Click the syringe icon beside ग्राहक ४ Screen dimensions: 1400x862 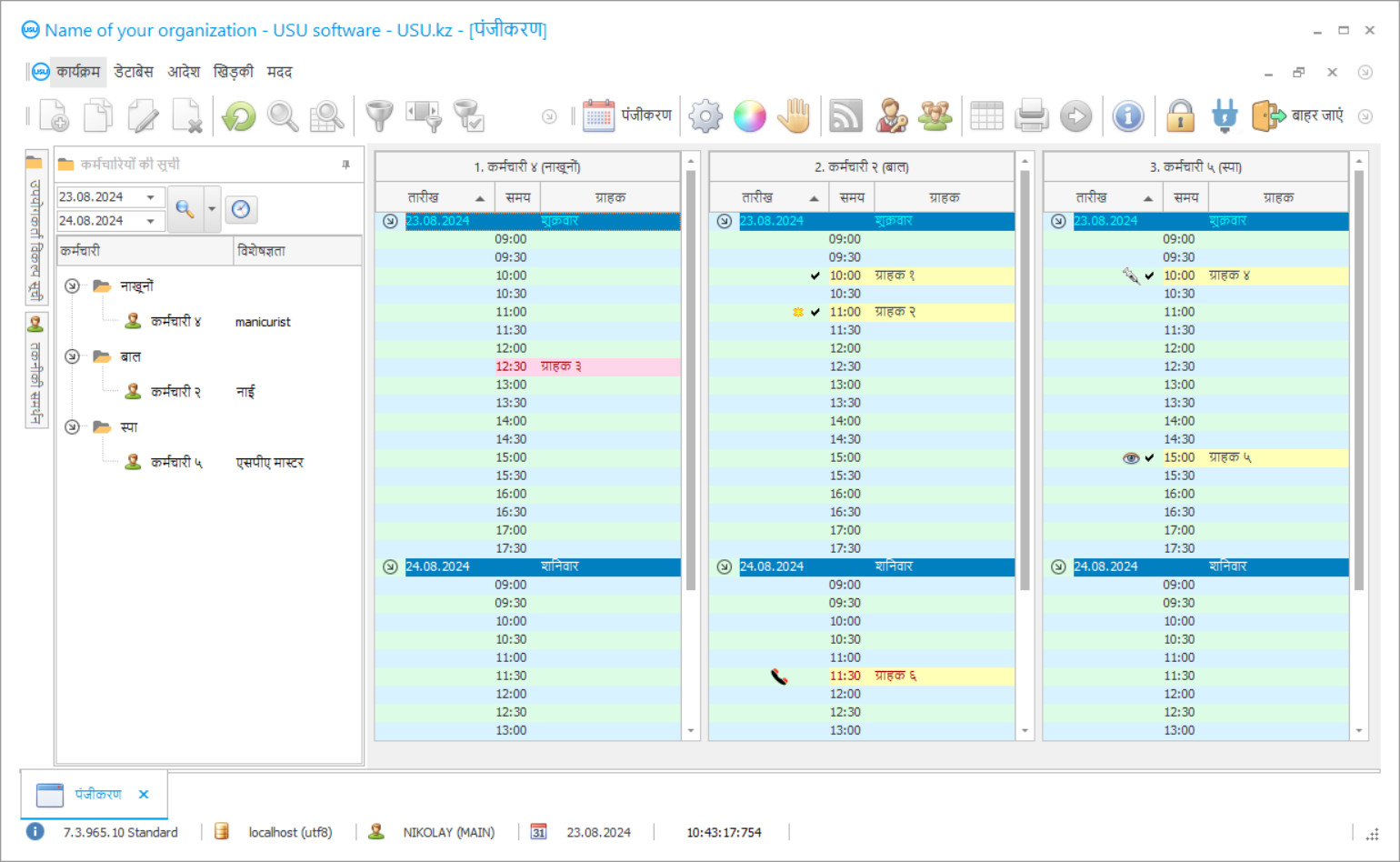point(1131,276)
